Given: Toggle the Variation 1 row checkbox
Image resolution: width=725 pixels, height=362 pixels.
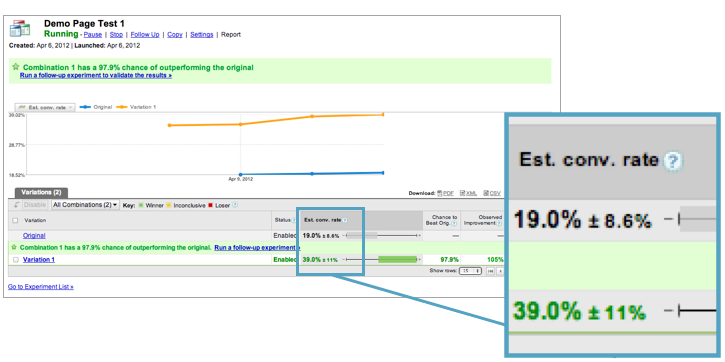Looking at the screenshot, I should 16,260.
